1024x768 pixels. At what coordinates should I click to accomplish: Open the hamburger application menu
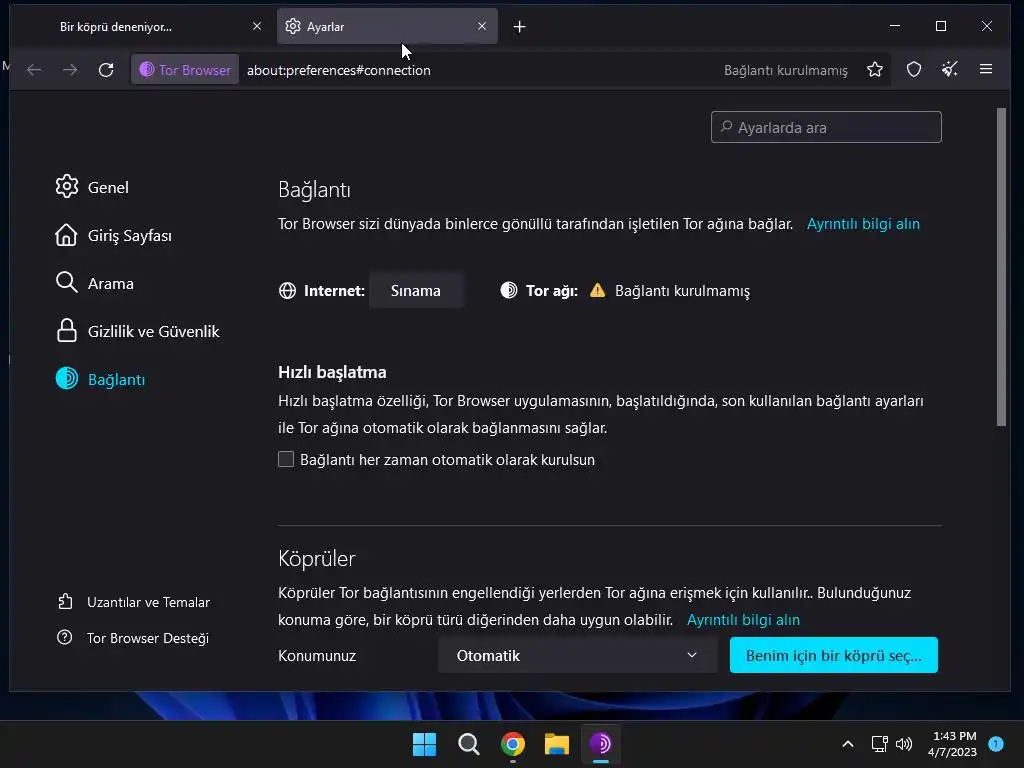pyautogui.click(x=986, y=69)
